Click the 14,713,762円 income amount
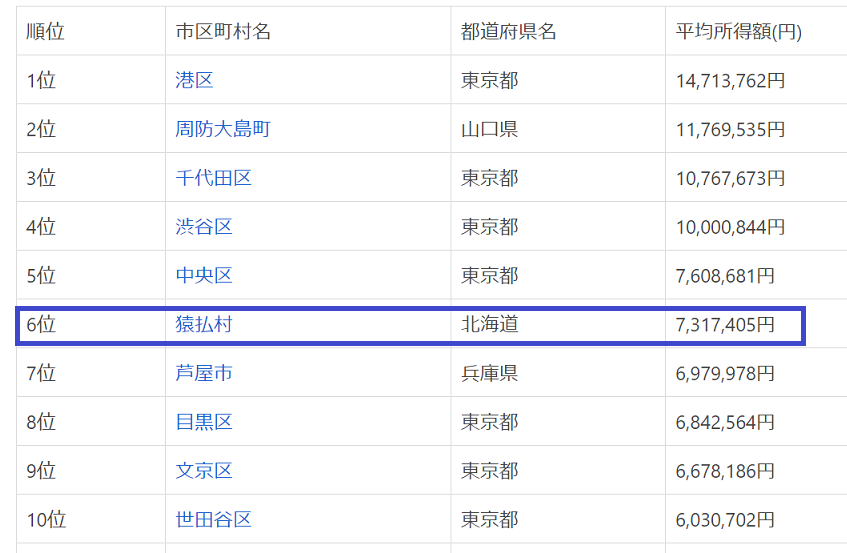Image resolution: width=847 pixels, height=553 pixels. (730, 81)
